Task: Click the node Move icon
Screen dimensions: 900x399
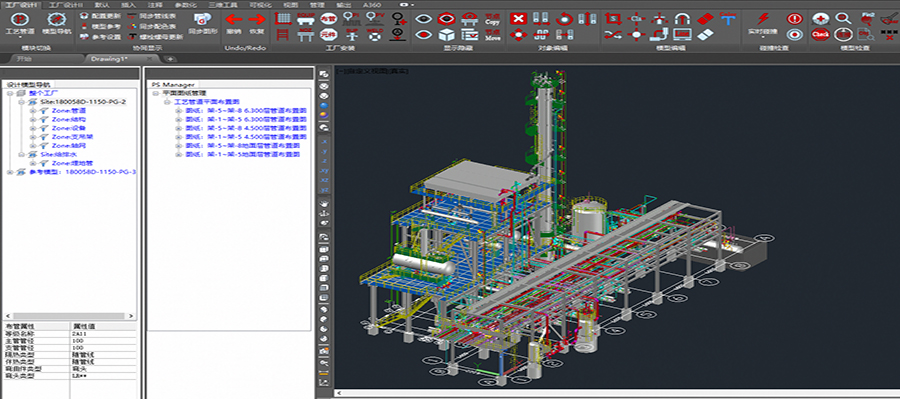Action: tap(492, 35)
